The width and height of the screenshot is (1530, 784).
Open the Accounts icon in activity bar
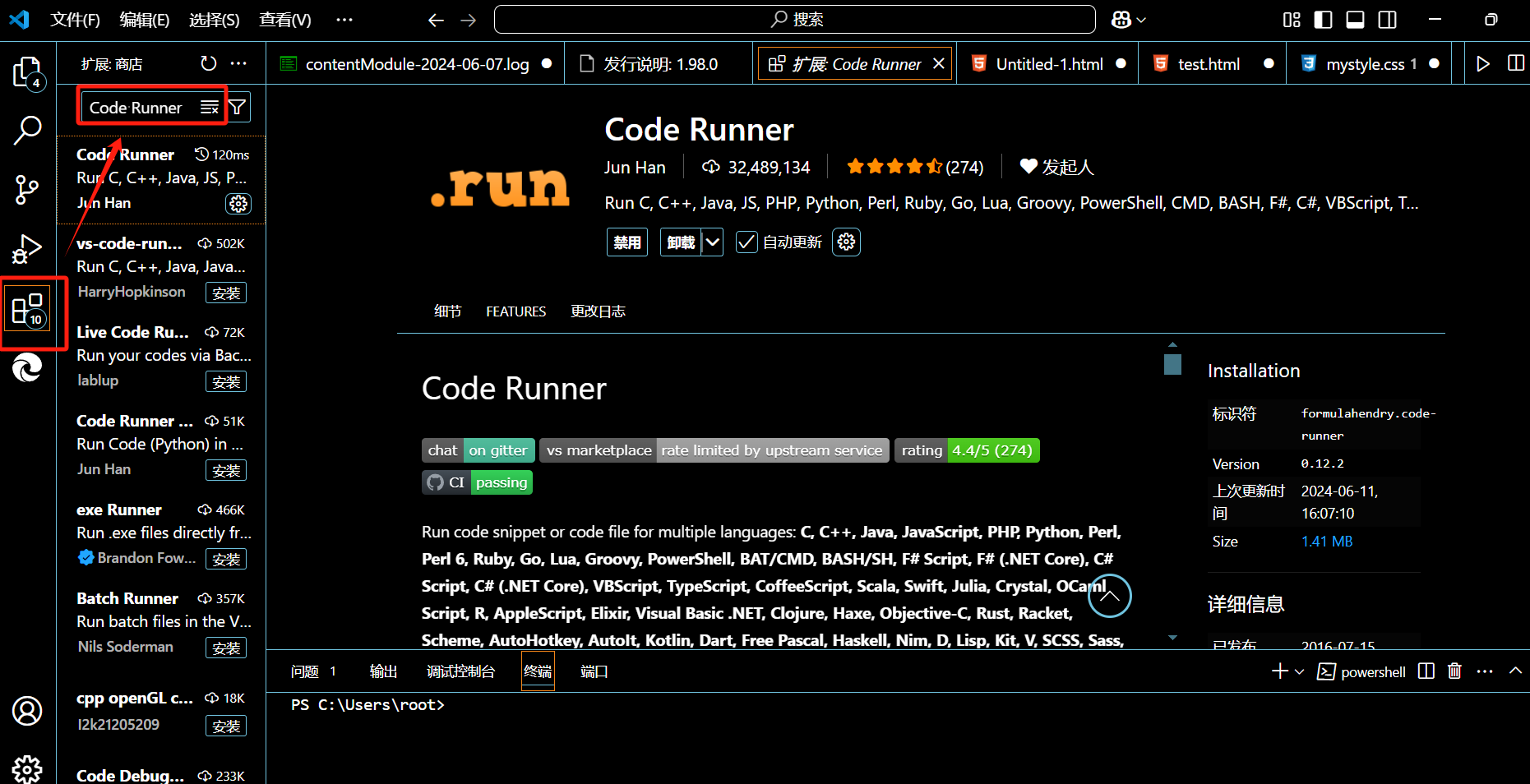[x=27, y=711]
